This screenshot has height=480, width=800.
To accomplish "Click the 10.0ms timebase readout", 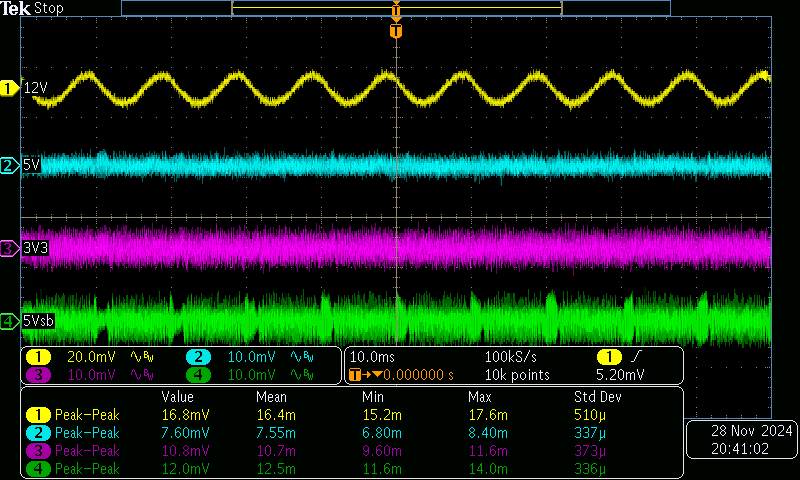I will coord(372,357).
